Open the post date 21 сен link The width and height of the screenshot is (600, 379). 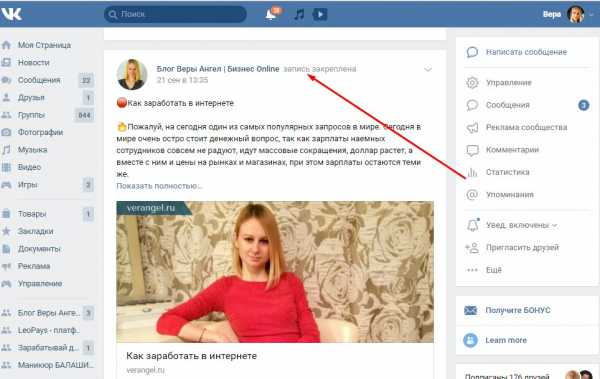(182, 80)
